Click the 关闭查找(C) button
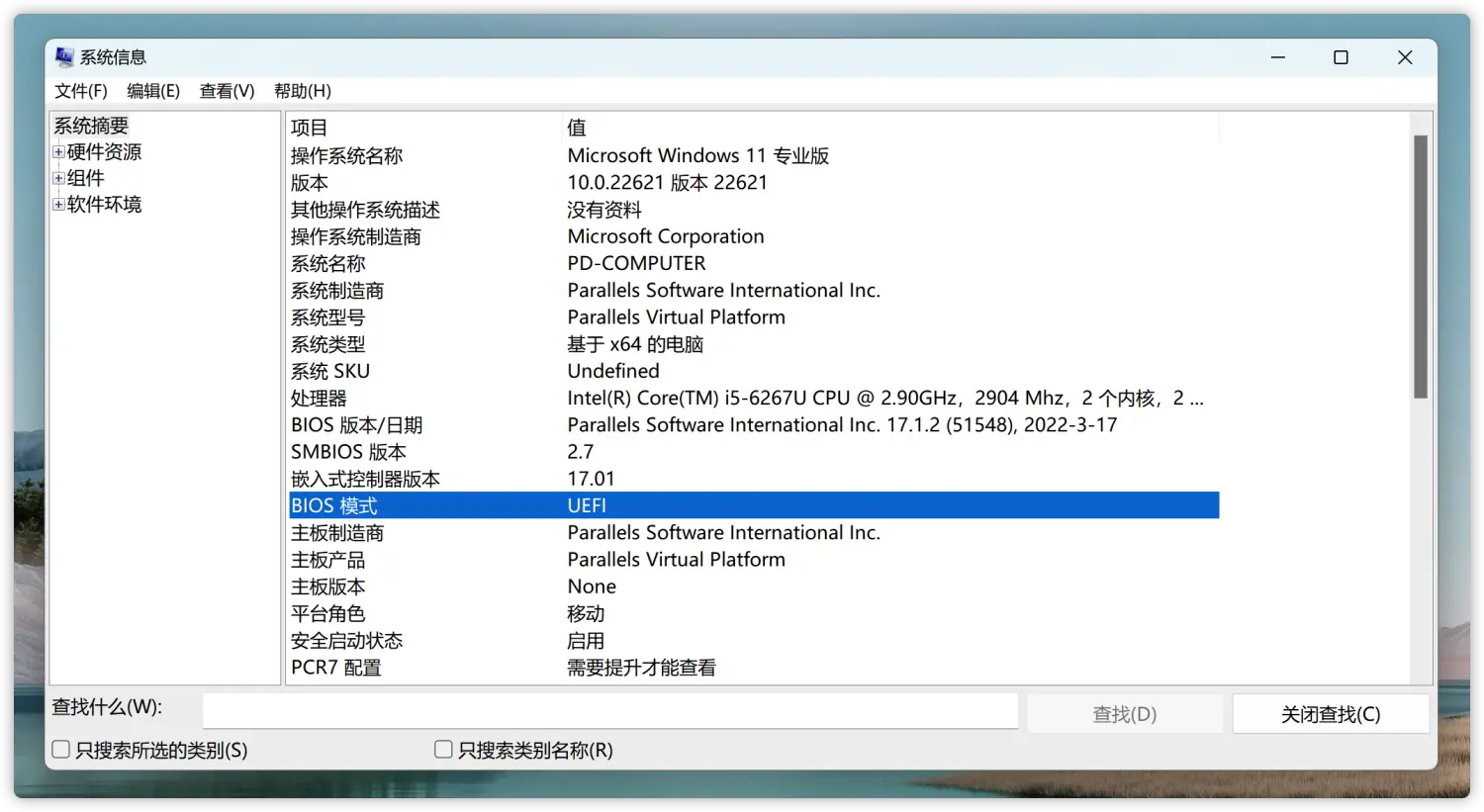 [1331, 714]
